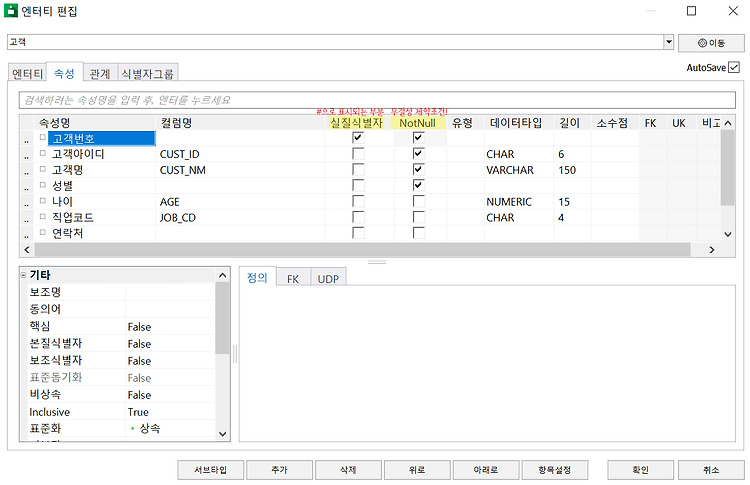Click the 핵심 False value
The width and height of the screenshot is (750, 485).
tap(170, 327)
